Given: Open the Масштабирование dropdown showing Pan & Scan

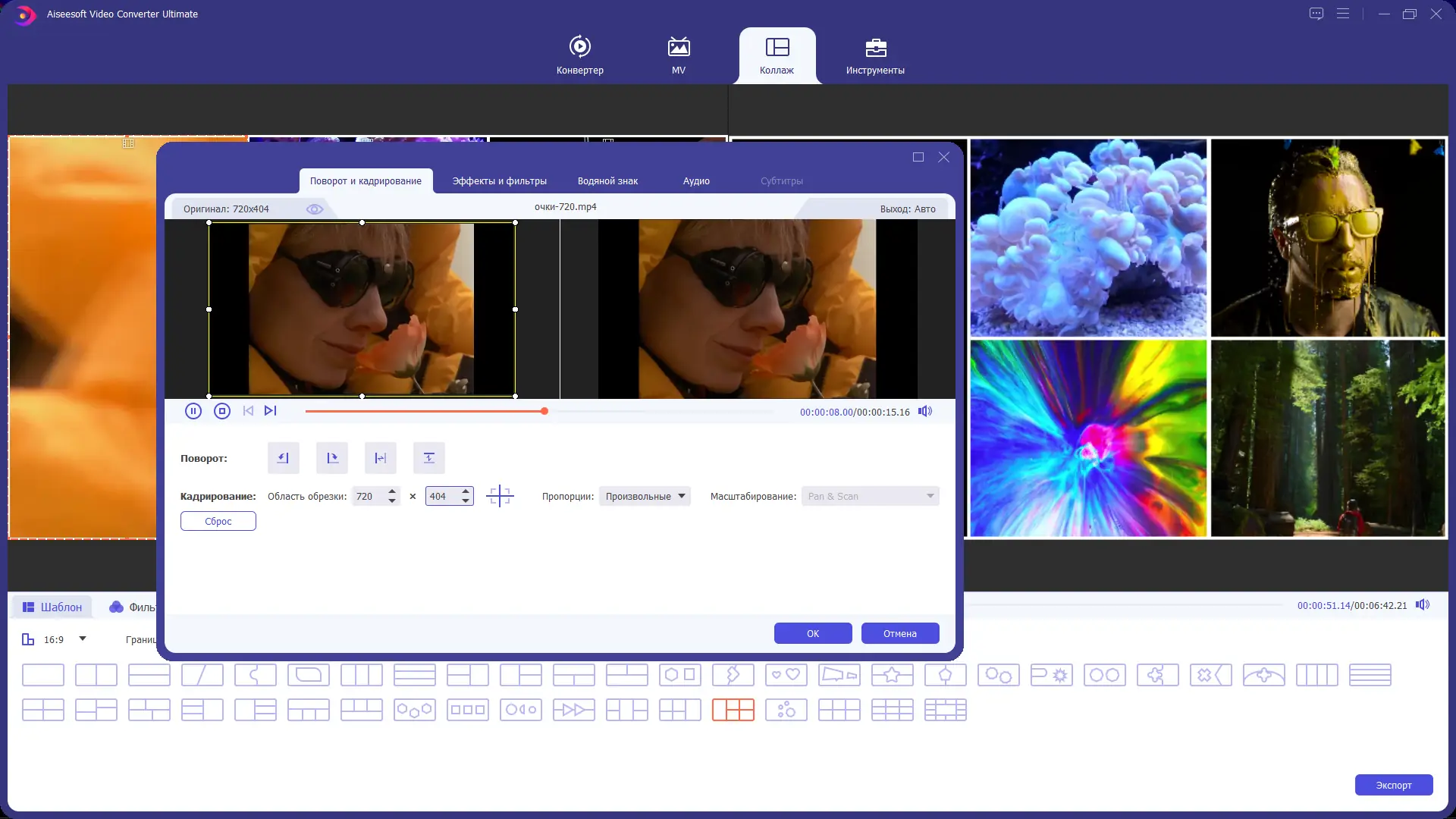Looking at the screenshot, I should pyautogui.click(x=870, y=496).
